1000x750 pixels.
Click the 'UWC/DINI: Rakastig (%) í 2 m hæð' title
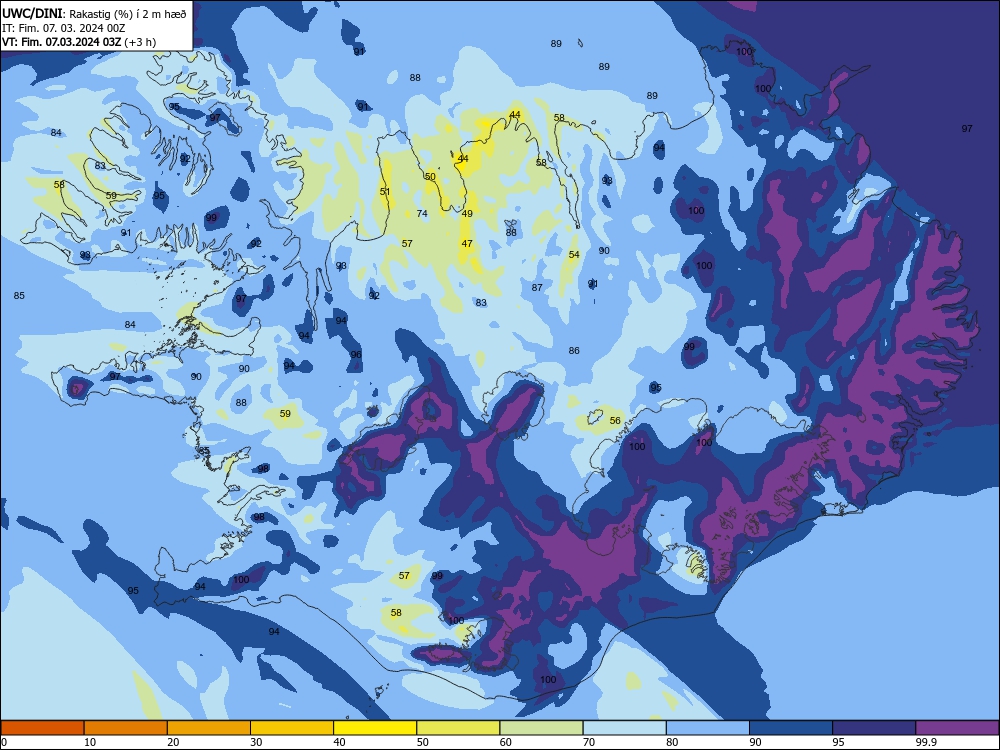(x=94, y=14)
